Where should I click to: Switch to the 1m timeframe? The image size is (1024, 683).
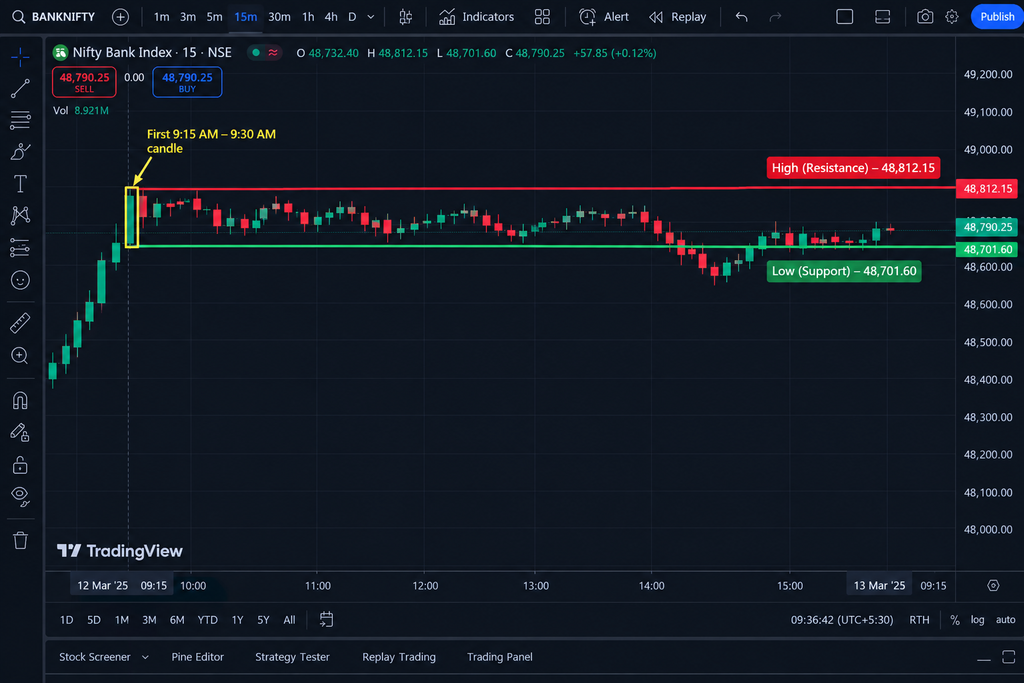click(161, 17)
